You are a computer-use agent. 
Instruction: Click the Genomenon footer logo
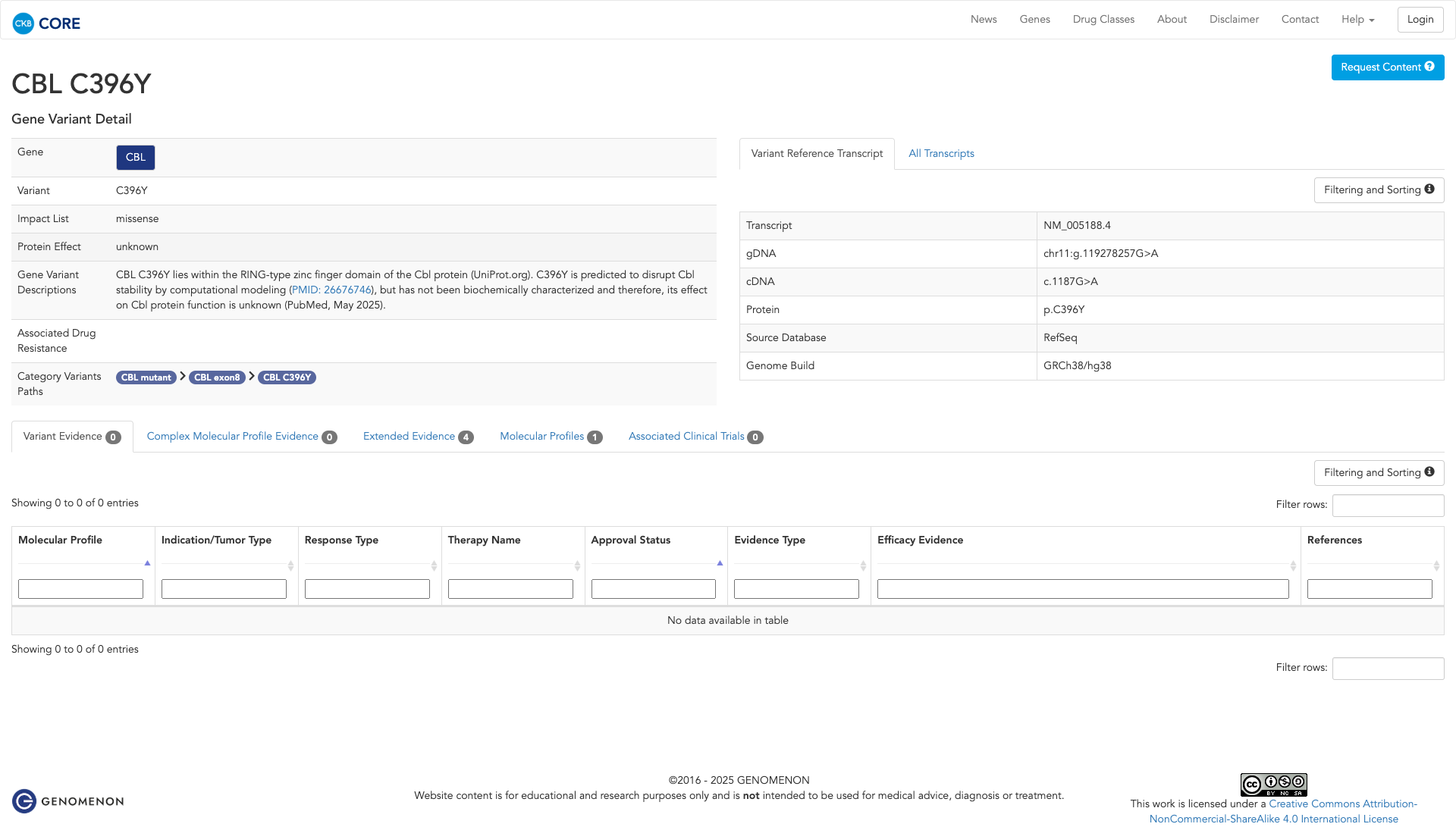coord(68,801)
